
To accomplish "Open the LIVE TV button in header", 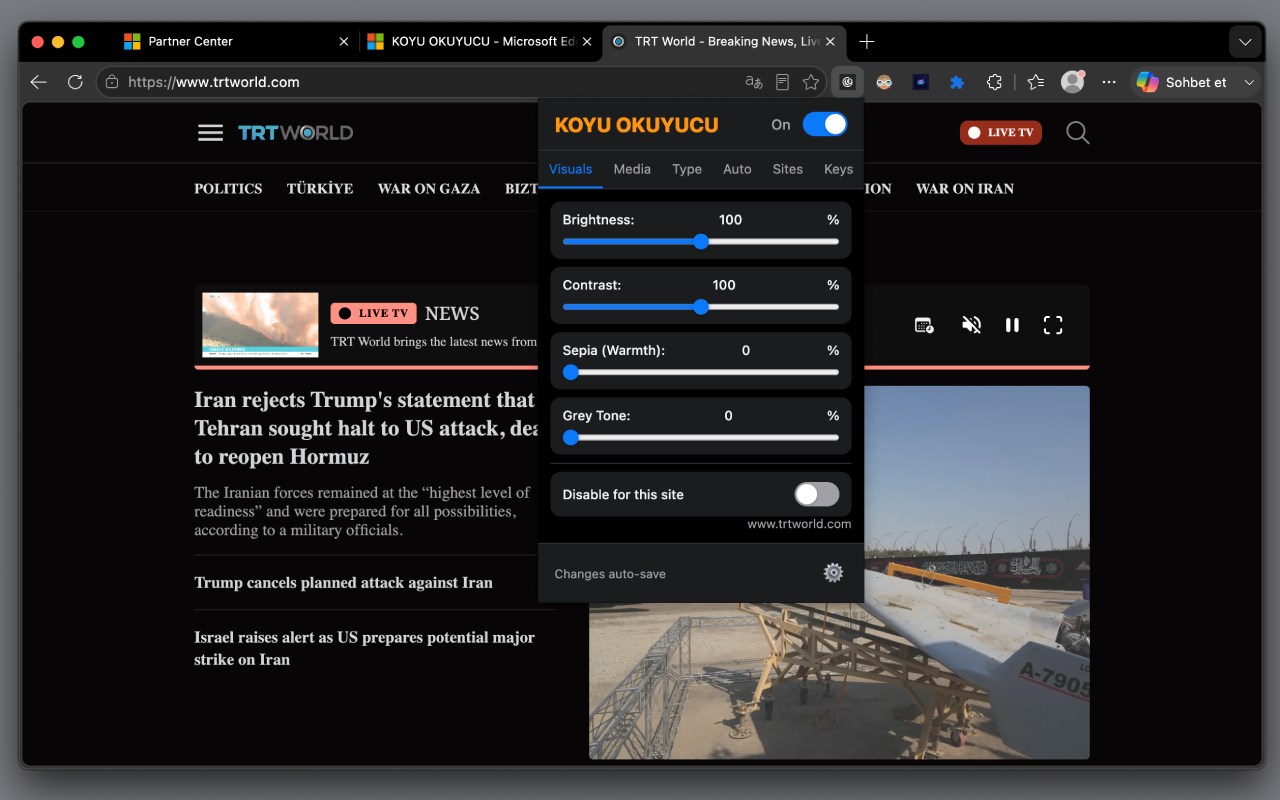I will tap(1001, 132).
